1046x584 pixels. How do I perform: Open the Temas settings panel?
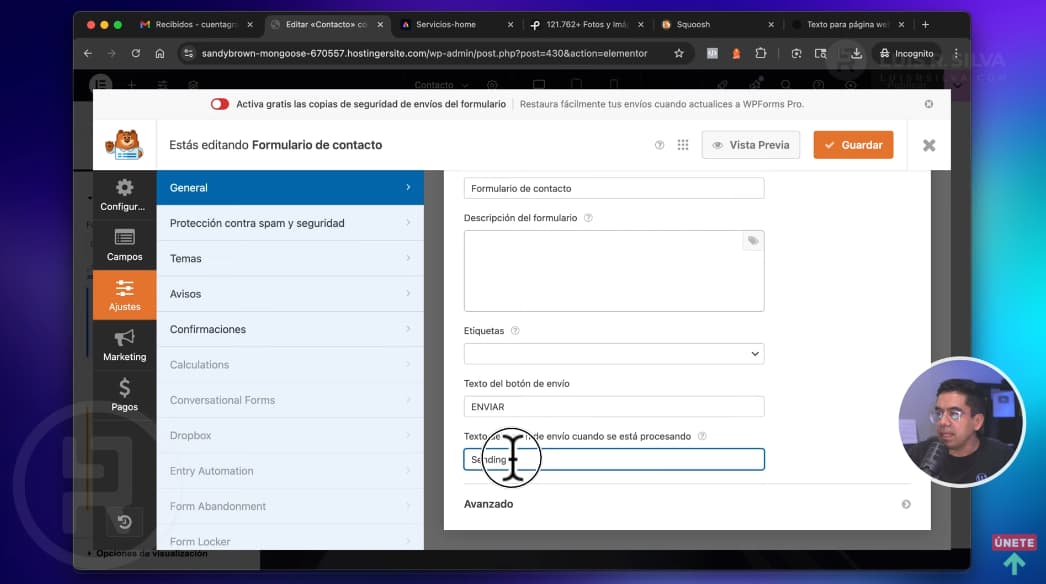pos(290,258)
